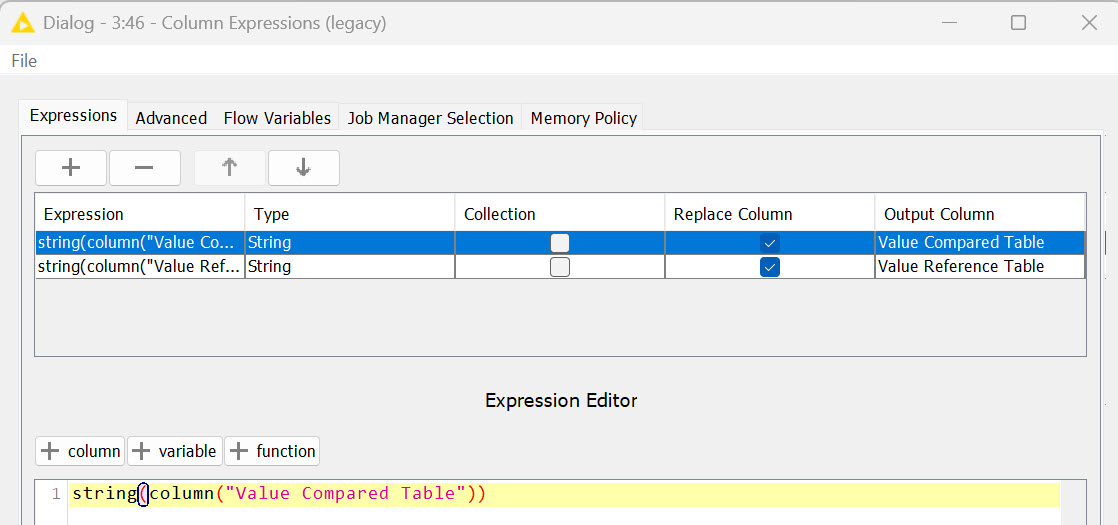Viewport: 1118px width, 525px height.
Task: Toggle Collection checkbox for Value Compared Table
Action: click(560, 243)
